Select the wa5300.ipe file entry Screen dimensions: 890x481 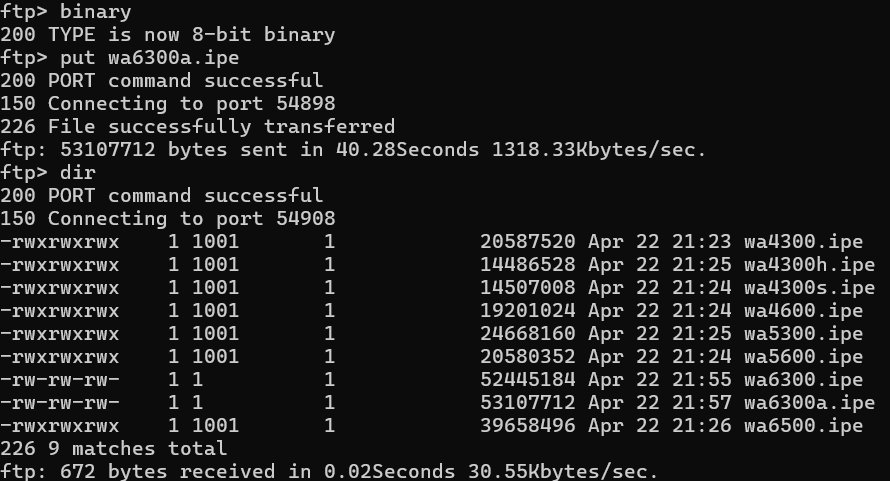pyautogui.click(x=803, y=333)
